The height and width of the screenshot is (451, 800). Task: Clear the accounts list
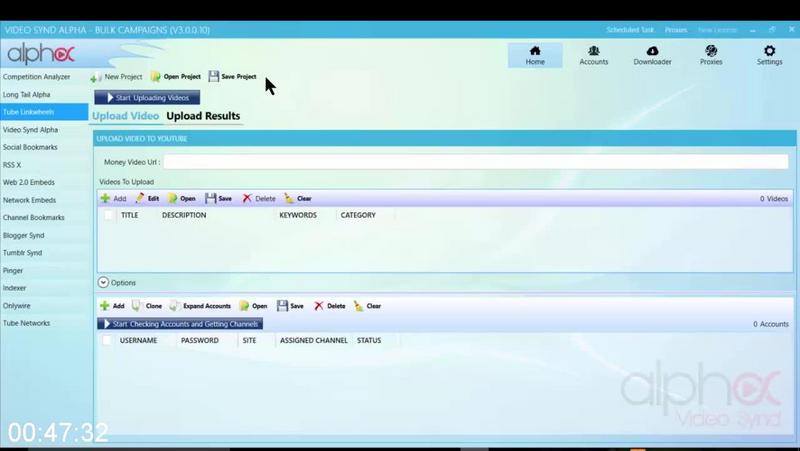click(x=368, y=306)
